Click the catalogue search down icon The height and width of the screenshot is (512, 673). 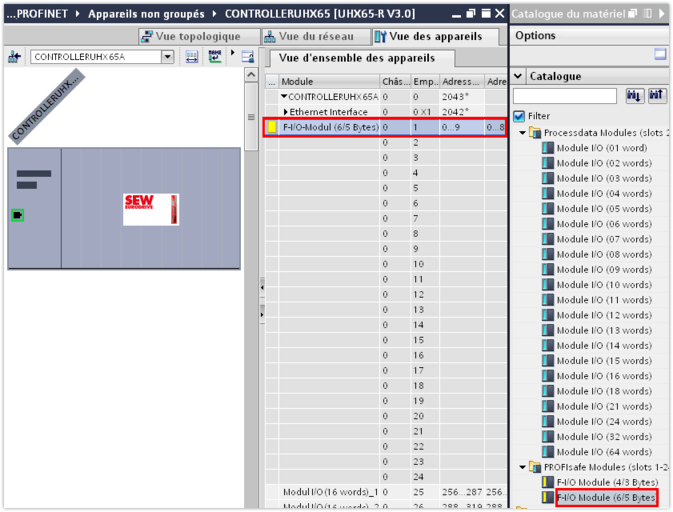[634, 96]
